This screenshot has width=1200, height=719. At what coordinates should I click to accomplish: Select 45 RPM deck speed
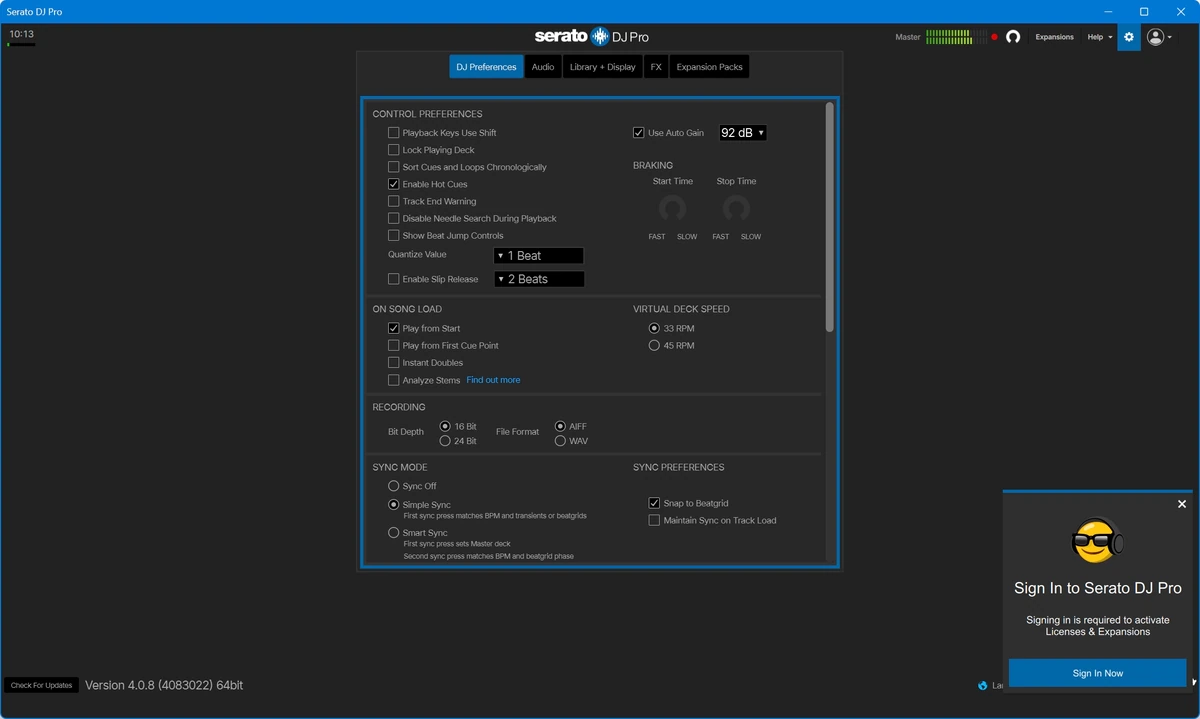coord(654,345)
